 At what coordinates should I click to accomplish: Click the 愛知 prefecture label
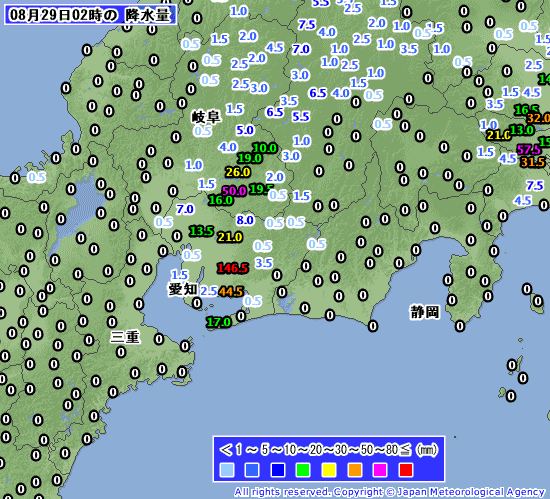pos(183,290)
